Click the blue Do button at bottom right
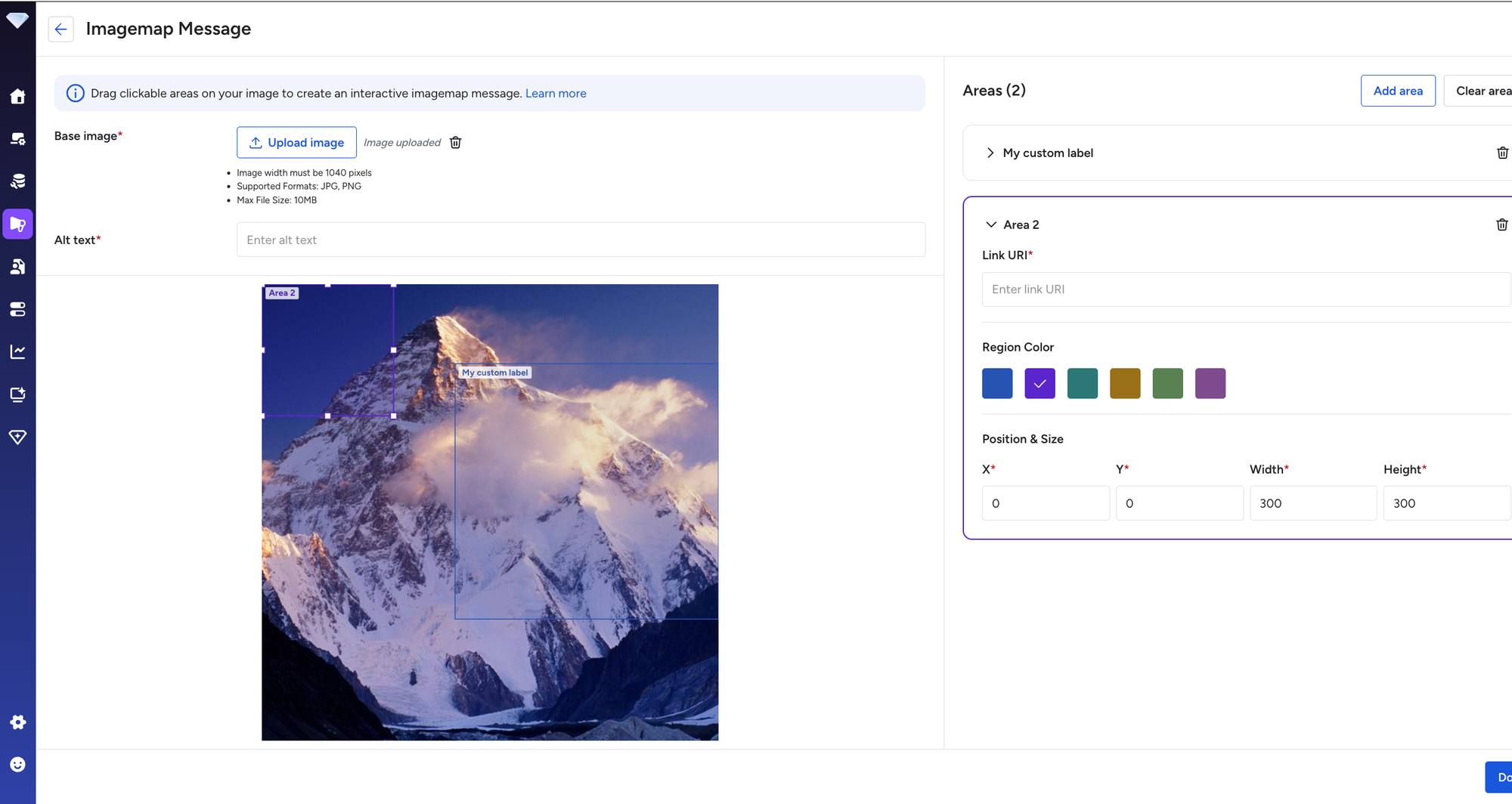Image resolution: width=1512 pixels, height=804 pixels. click(x=1499, y=777)
